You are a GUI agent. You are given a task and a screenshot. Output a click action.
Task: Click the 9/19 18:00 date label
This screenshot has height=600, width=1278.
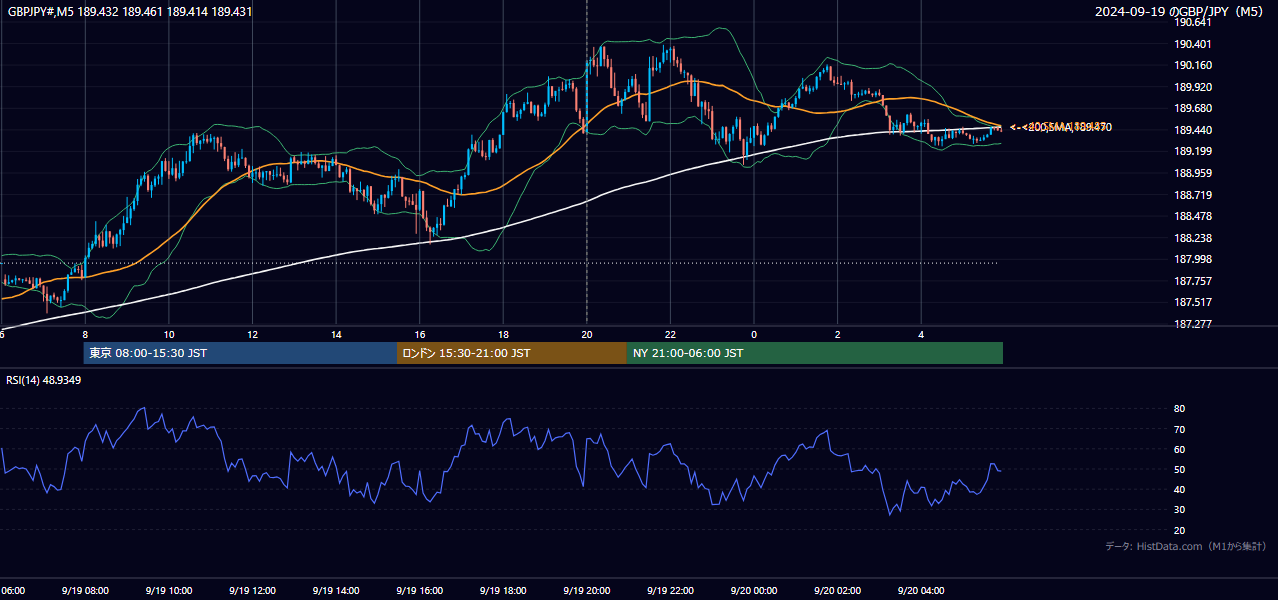[x=503, y=591]
